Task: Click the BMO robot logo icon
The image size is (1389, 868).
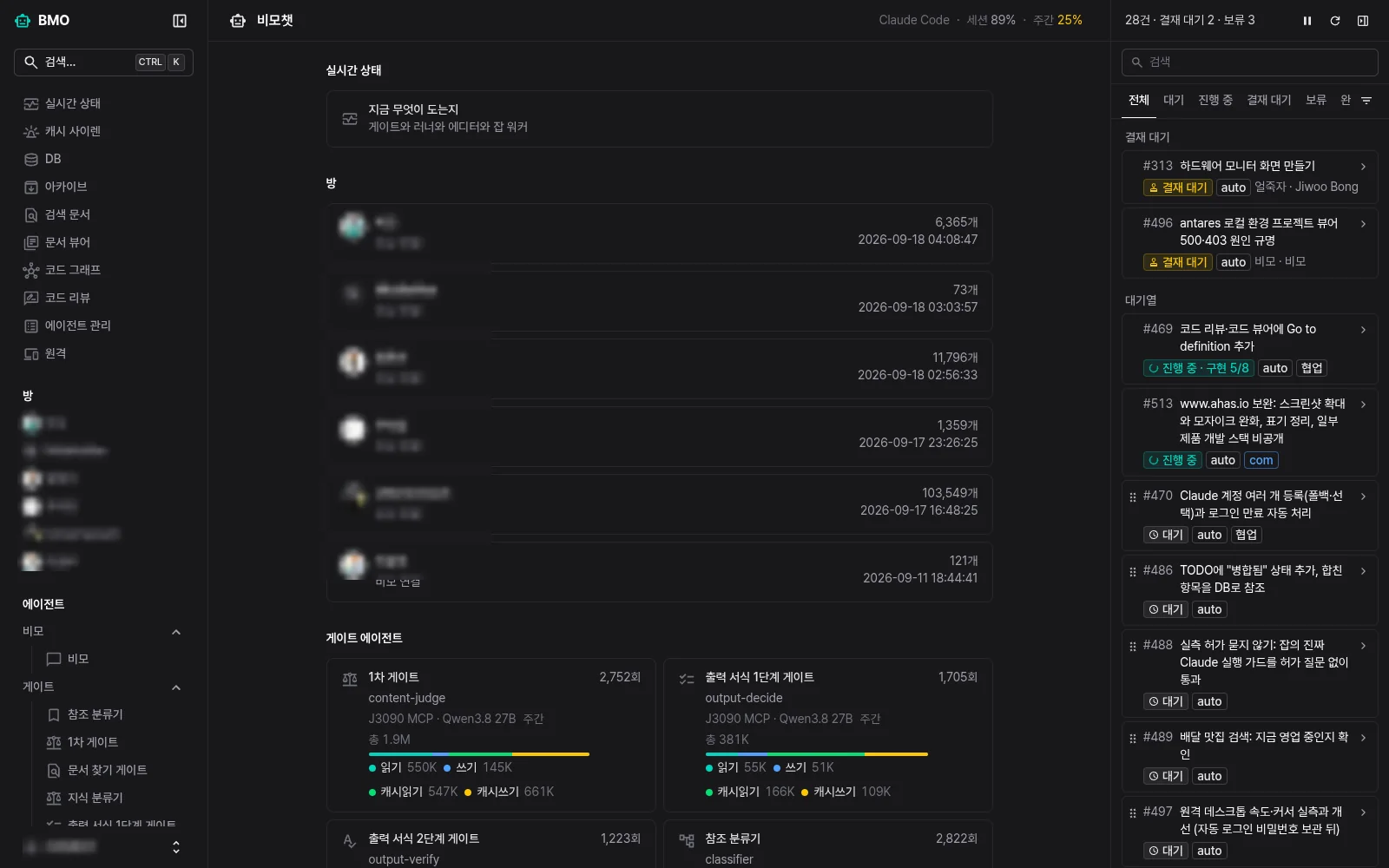Action: (23, 21)
